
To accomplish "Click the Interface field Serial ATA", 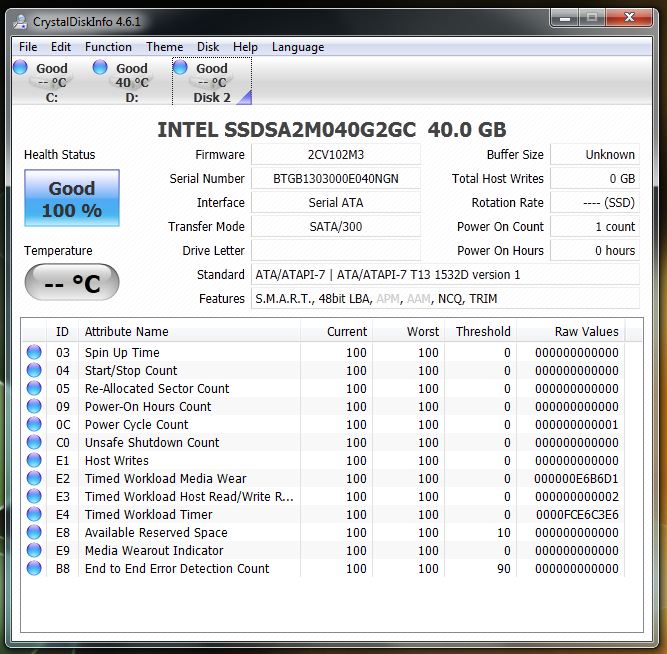I will coord(336,203).
